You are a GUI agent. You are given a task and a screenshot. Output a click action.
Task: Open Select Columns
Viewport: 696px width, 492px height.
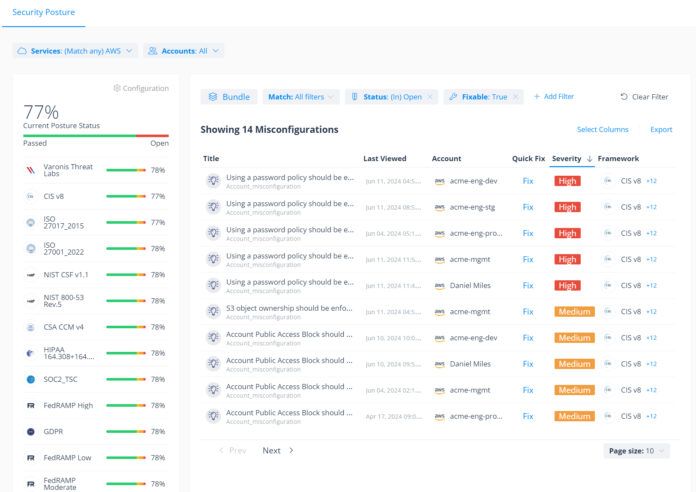click(602, 130)
